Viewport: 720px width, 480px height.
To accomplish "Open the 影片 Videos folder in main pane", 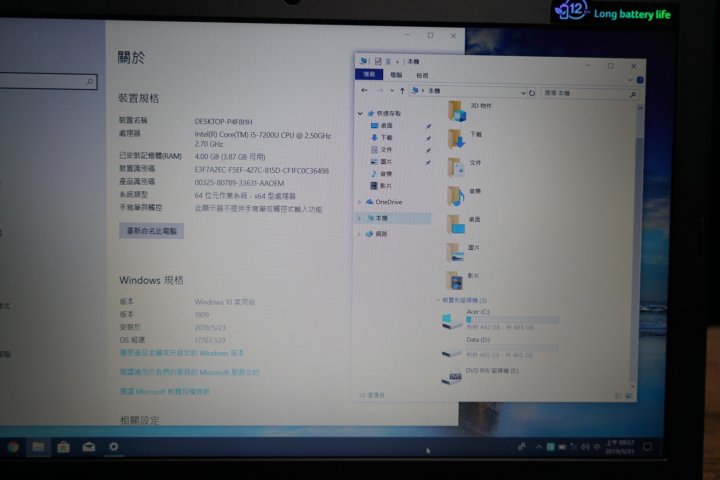I will [455, 280].
